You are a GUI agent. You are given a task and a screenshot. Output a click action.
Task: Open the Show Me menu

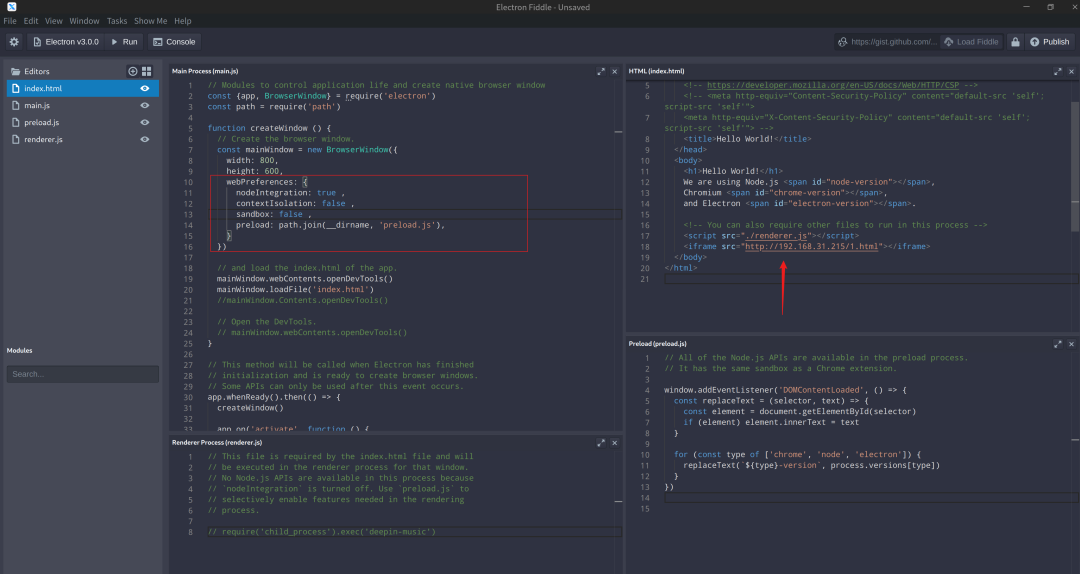pos(150,20)
